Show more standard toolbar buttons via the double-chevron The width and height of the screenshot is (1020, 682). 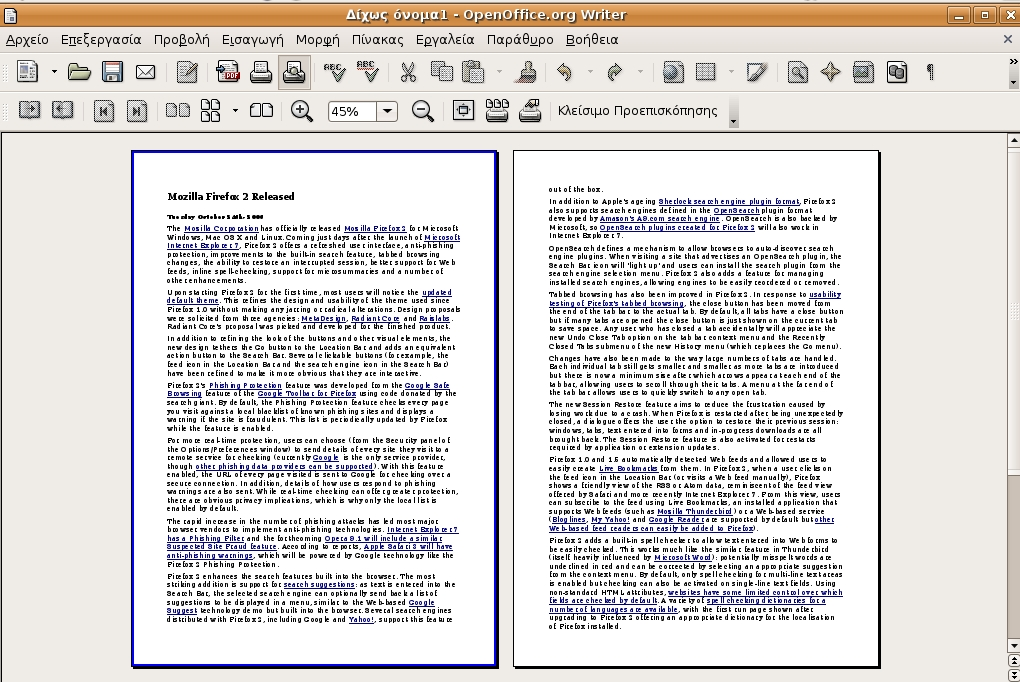coord(1013,62)
